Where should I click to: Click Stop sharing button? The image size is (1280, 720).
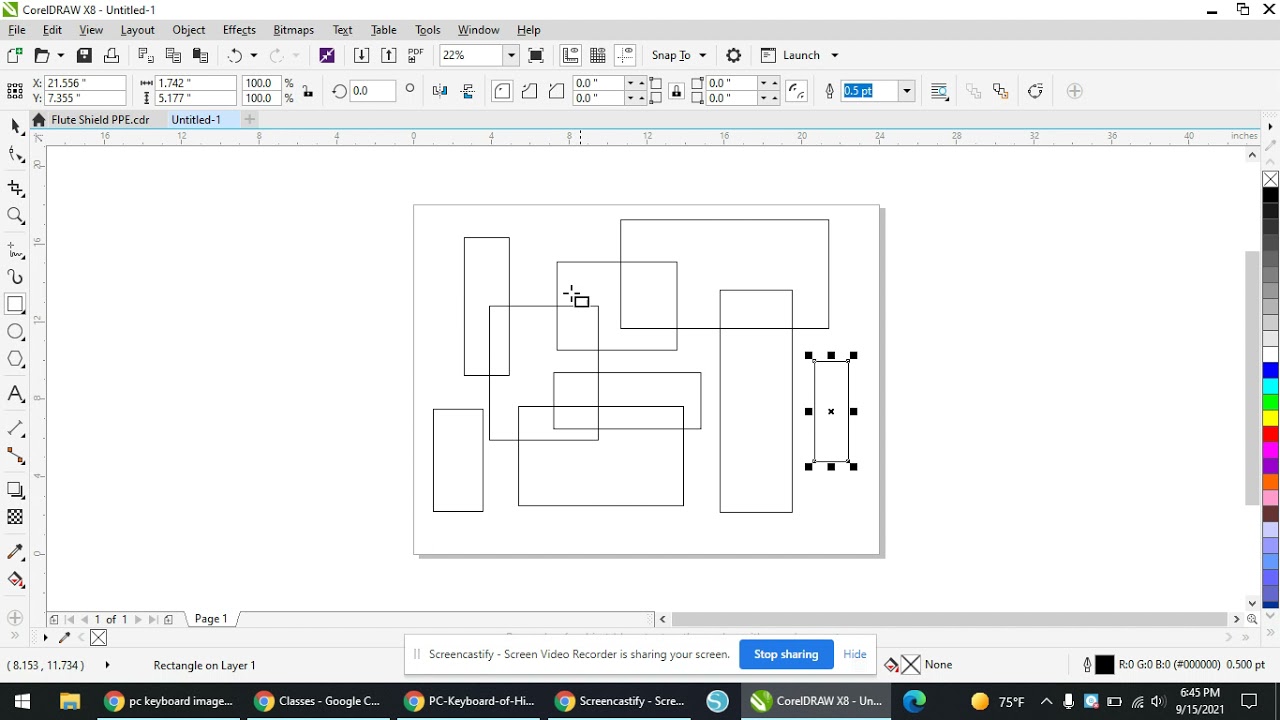(x=786, y=654)
